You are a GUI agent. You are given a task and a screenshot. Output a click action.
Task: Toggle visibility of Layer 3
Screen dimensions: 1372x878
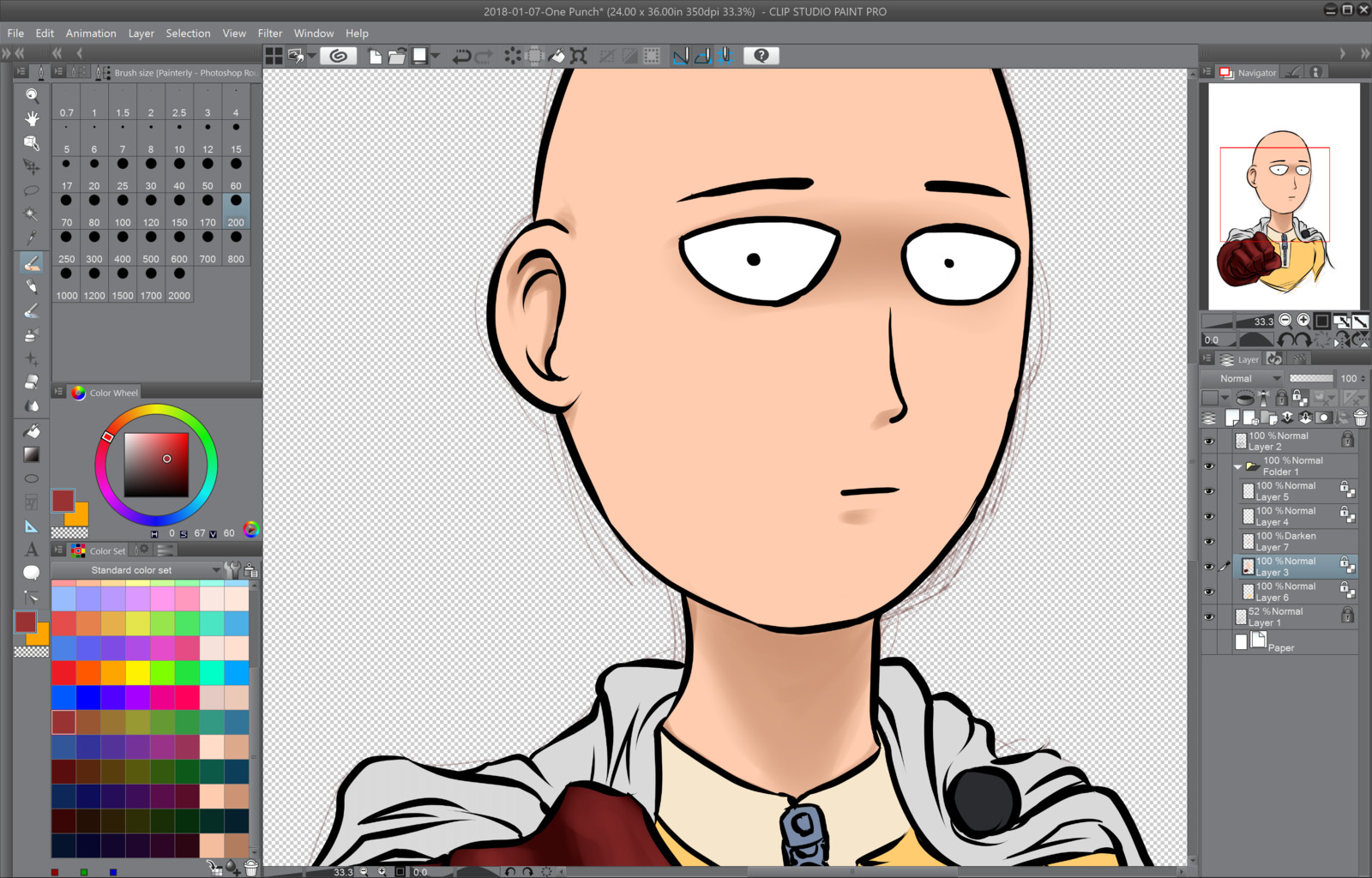click(x=1209, y=567)
